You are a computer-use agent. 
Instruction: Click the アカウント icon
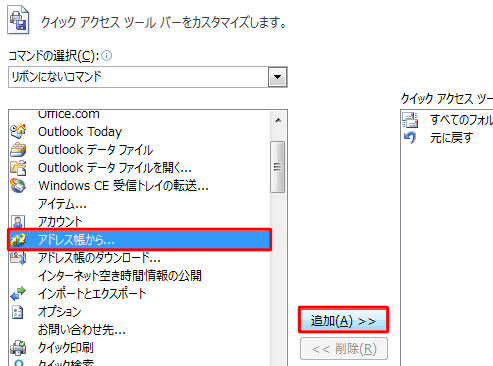[18, 222]
